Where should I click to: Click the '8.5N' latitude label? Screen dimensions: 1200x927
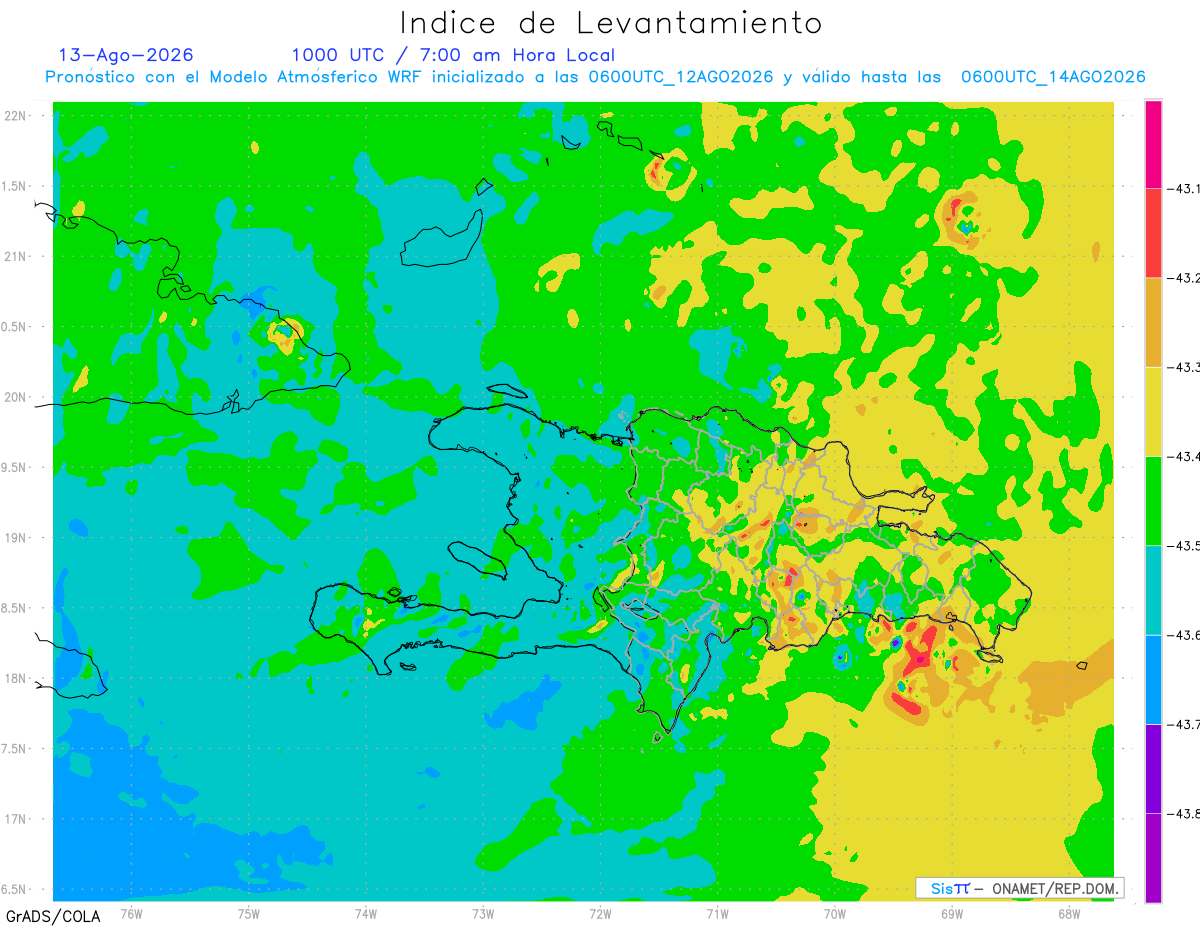[14, 609]
